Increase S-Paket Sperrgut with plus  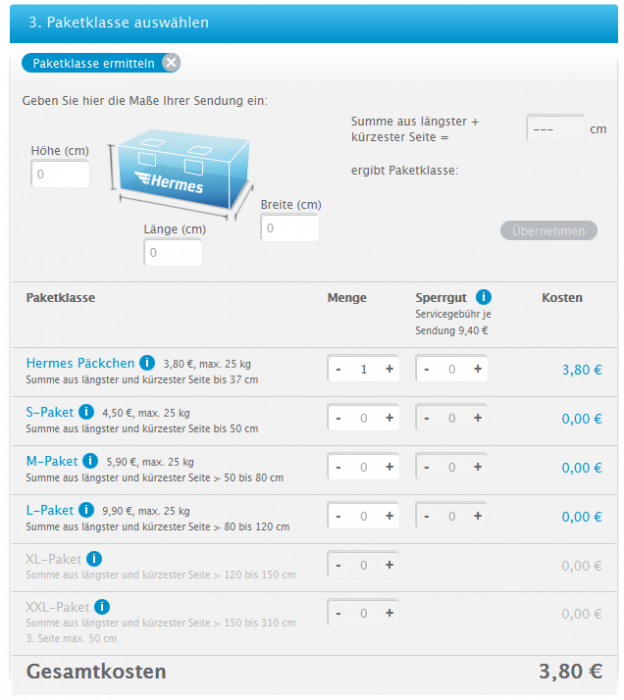pyautogui.click(x=478, y=418)
